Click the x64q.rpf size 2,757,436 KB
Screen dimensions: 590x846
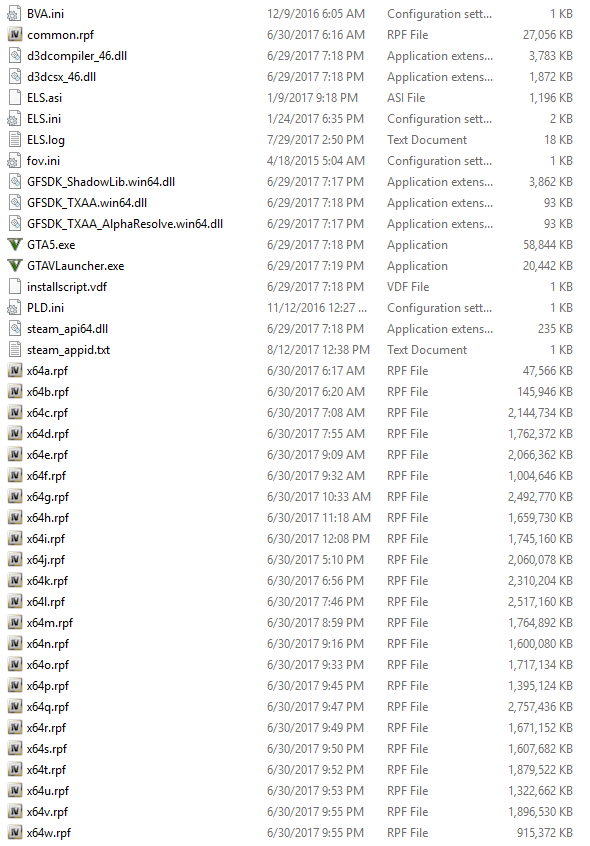point(540,707)
